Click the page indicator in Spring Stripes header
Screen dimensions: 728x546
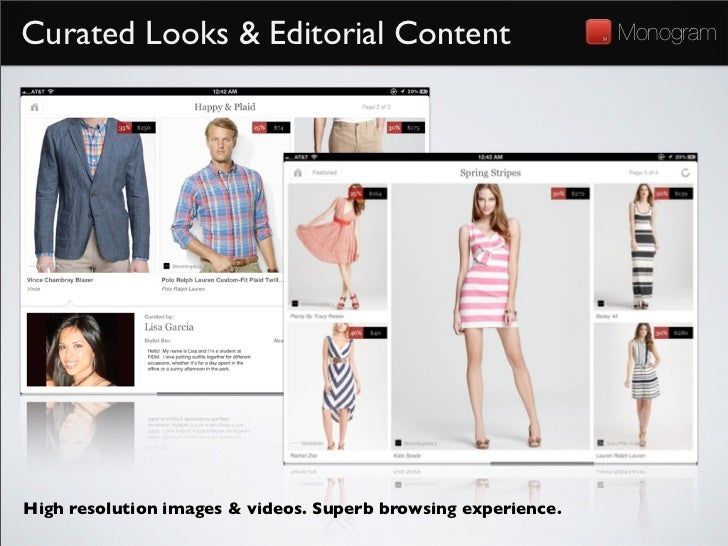pos(644,173)
